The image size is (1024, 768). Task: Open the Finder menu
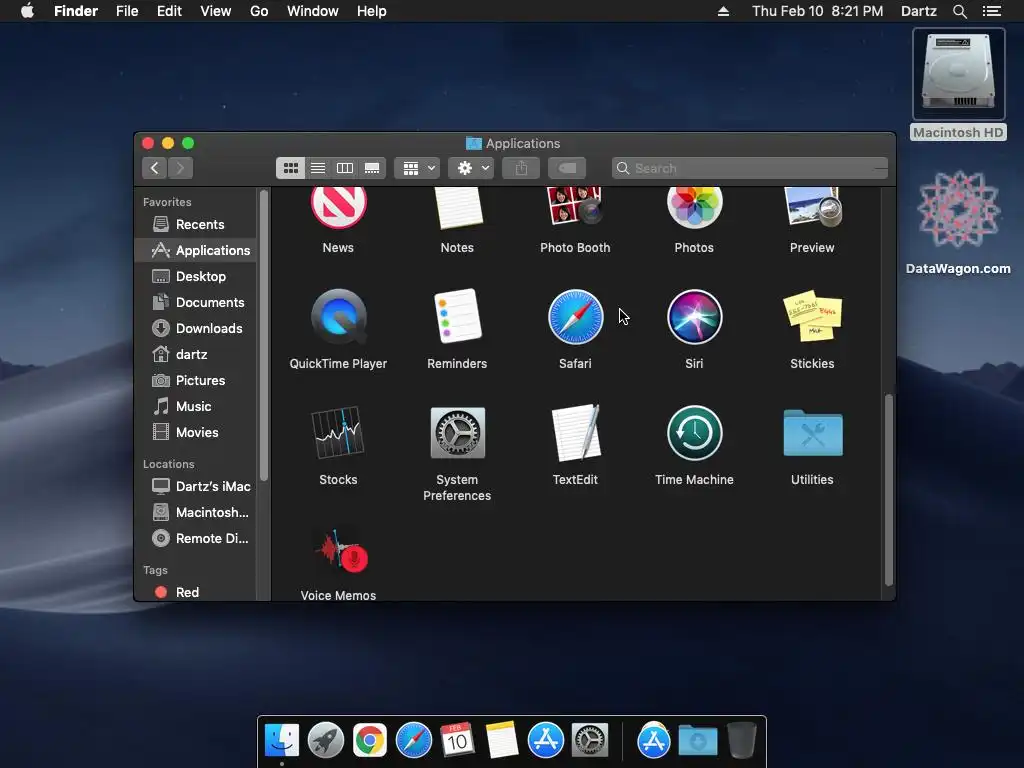[76, 11]
